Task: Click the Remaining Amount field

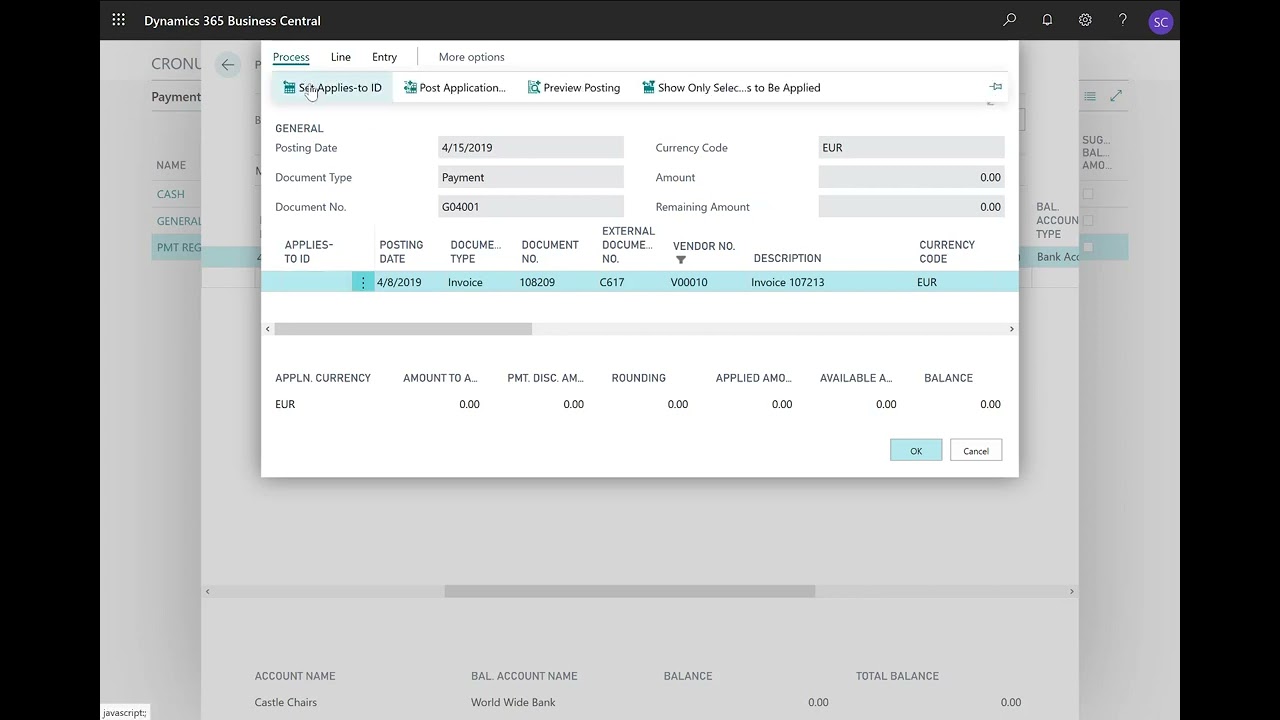Action: 911,207
